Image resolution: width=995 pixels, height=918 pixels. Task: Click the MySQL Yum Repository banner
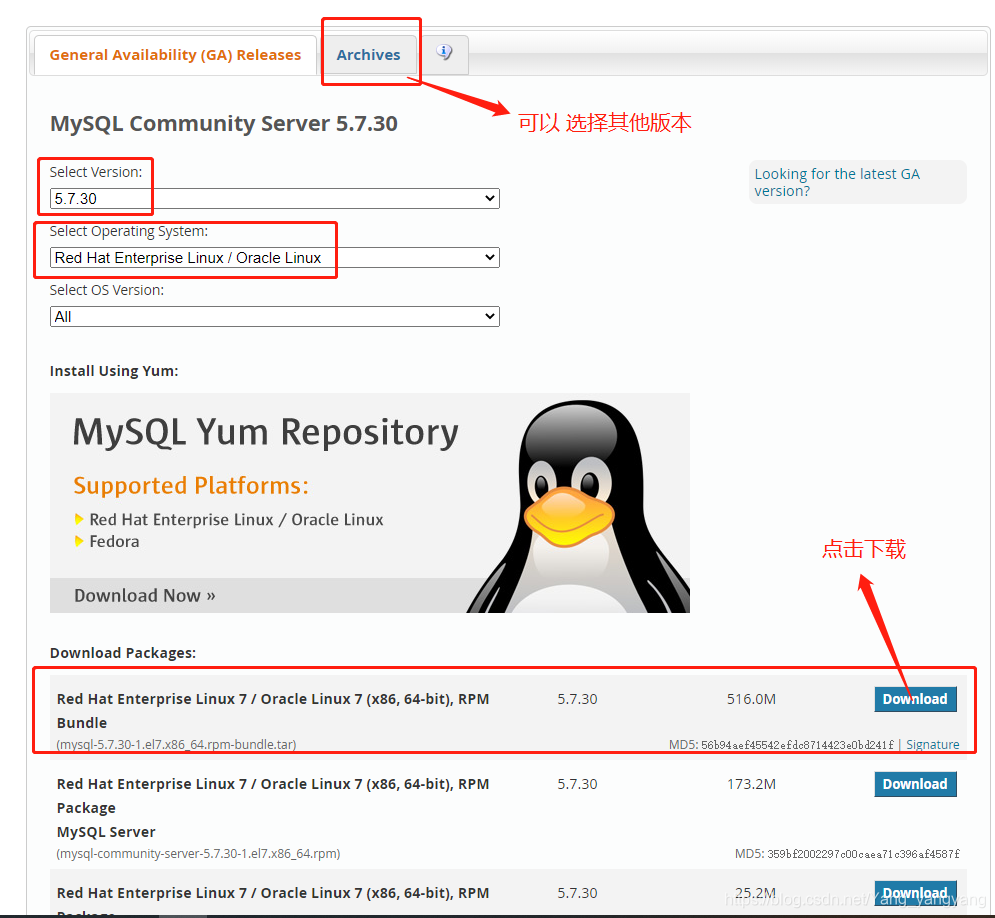[x=369, y=502]
